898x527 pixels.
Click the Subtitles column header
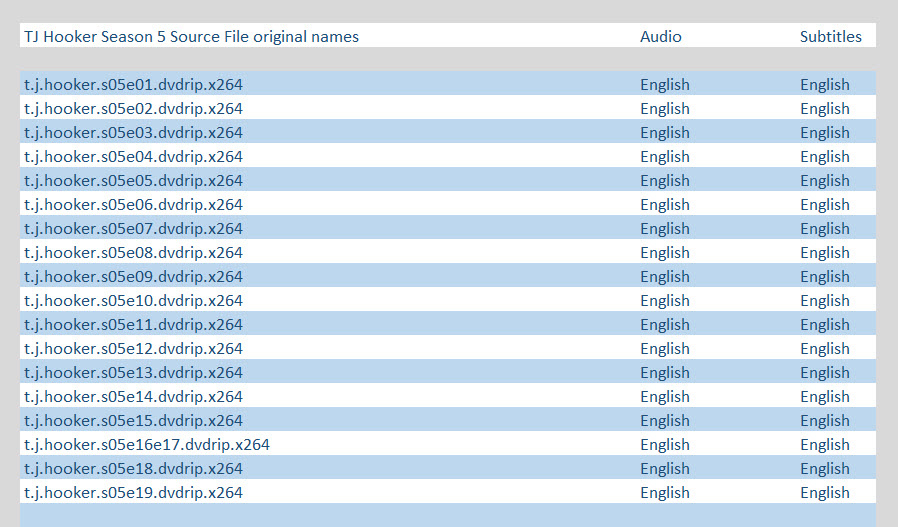[x=830, y=37]
